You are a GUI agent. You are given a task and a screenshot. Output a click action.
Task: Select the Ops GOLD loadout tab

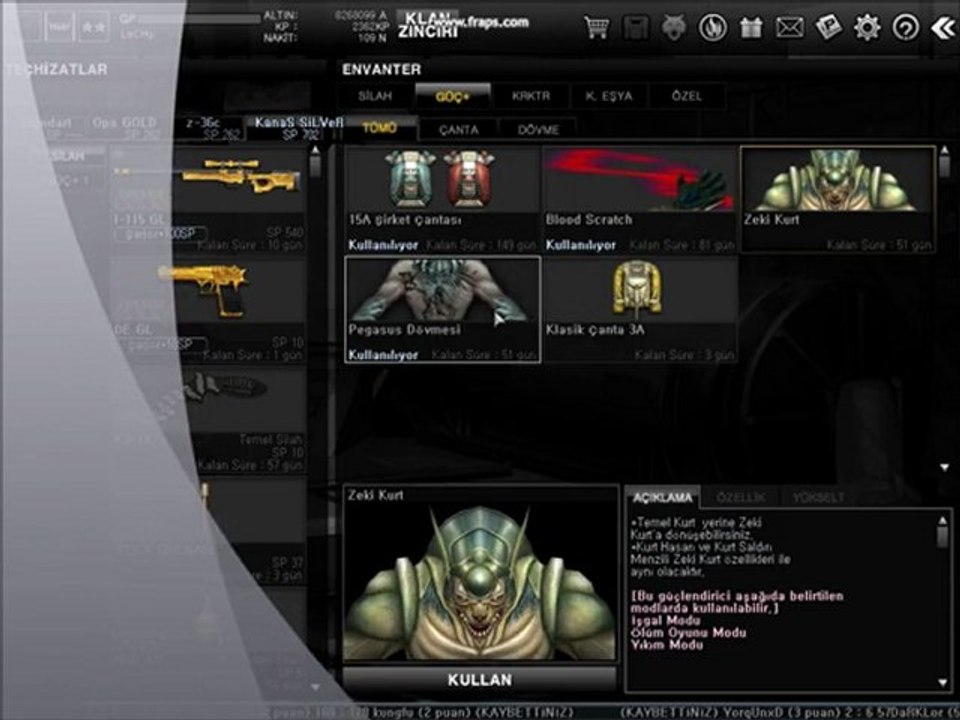click(124, 128)
